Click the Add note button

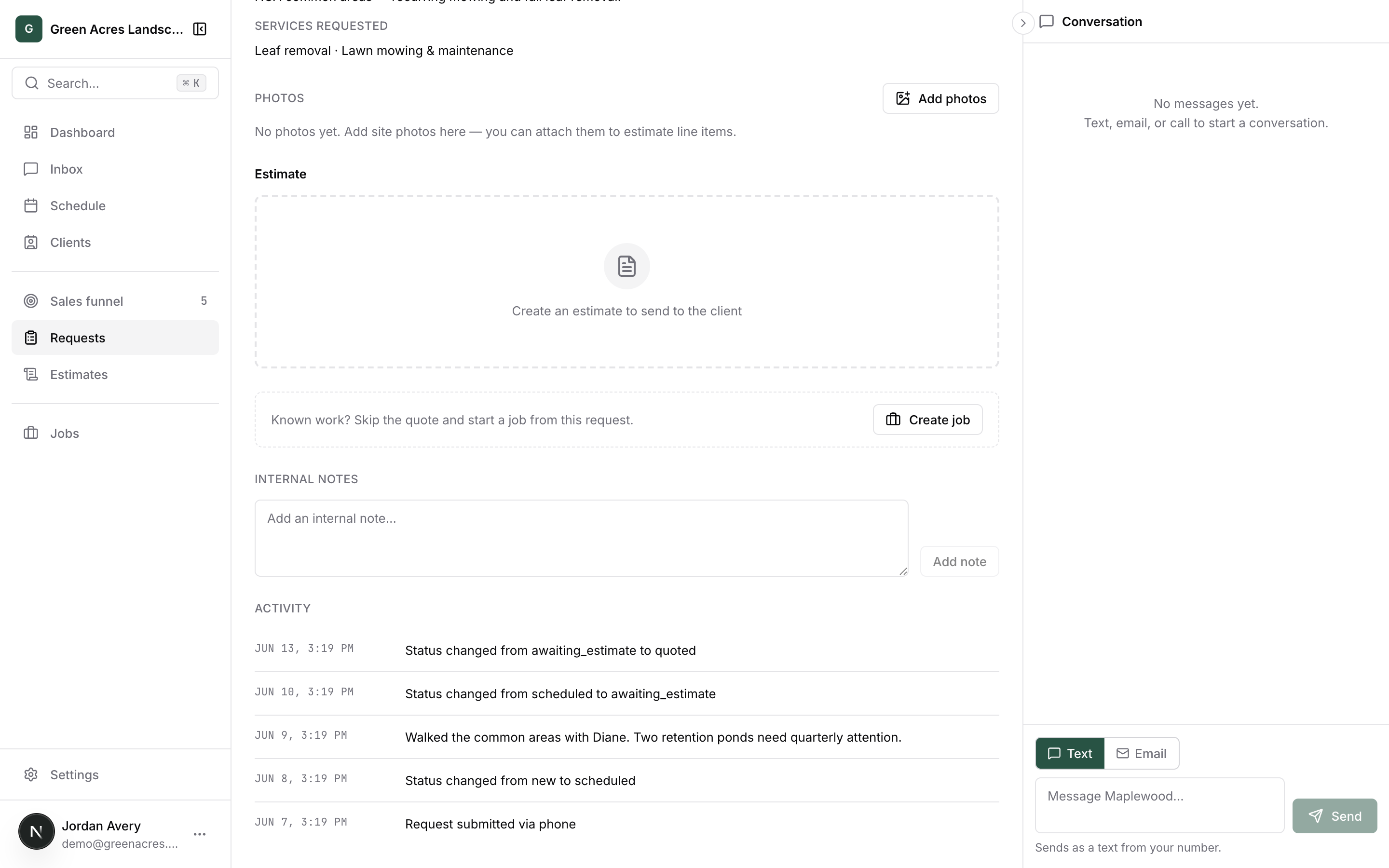point(960,561)
